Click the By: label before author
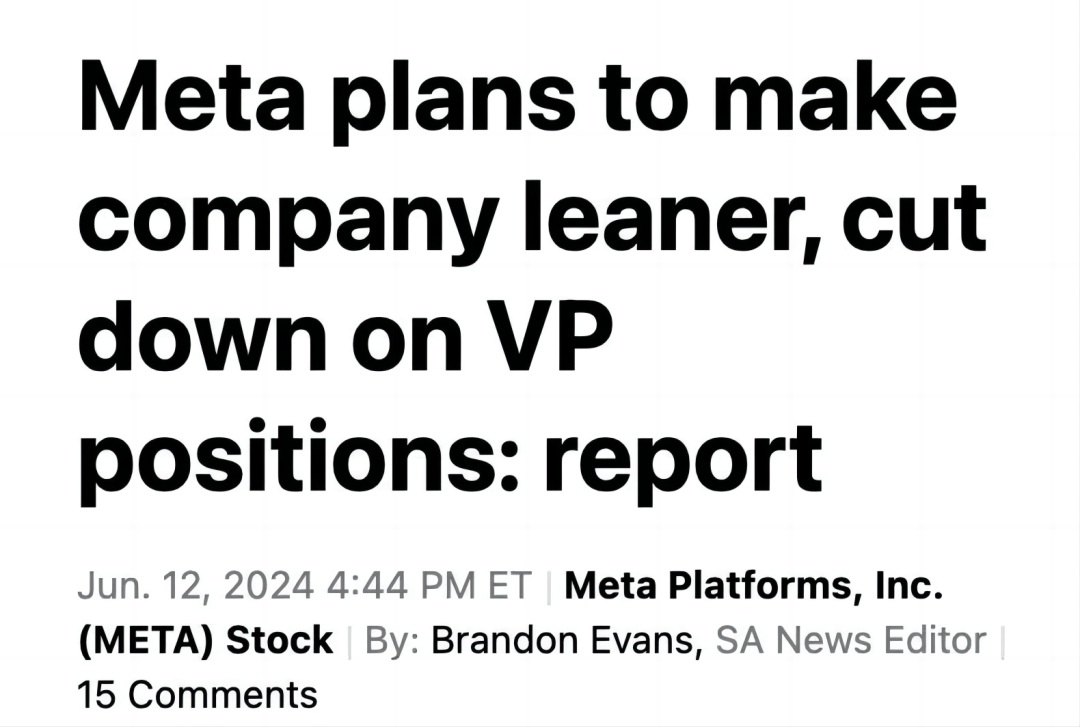Screen dimensions: 1080x727 click(x=392, y=641)
